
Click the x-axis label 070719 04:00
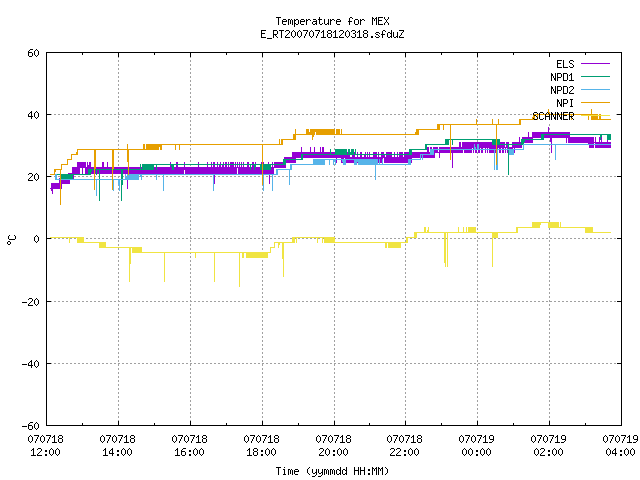click(x=620, y=446)
